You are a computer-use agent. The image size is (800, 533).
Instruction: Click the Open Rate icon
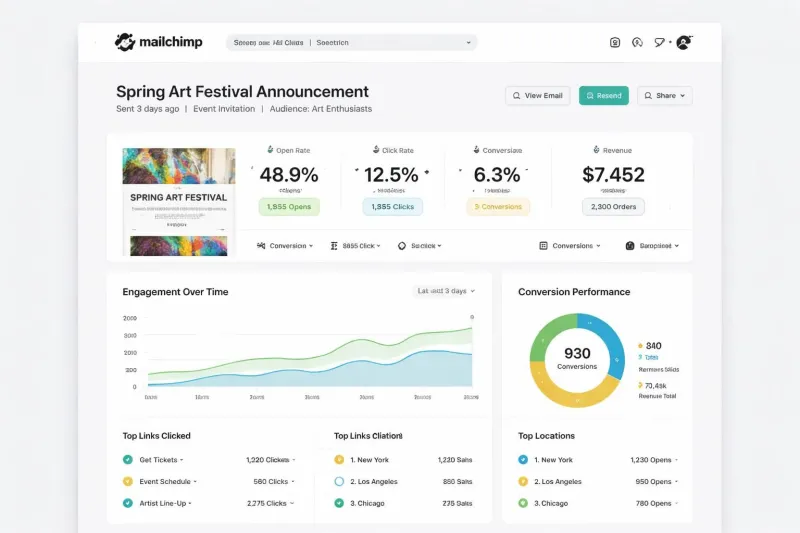[270, 149]
